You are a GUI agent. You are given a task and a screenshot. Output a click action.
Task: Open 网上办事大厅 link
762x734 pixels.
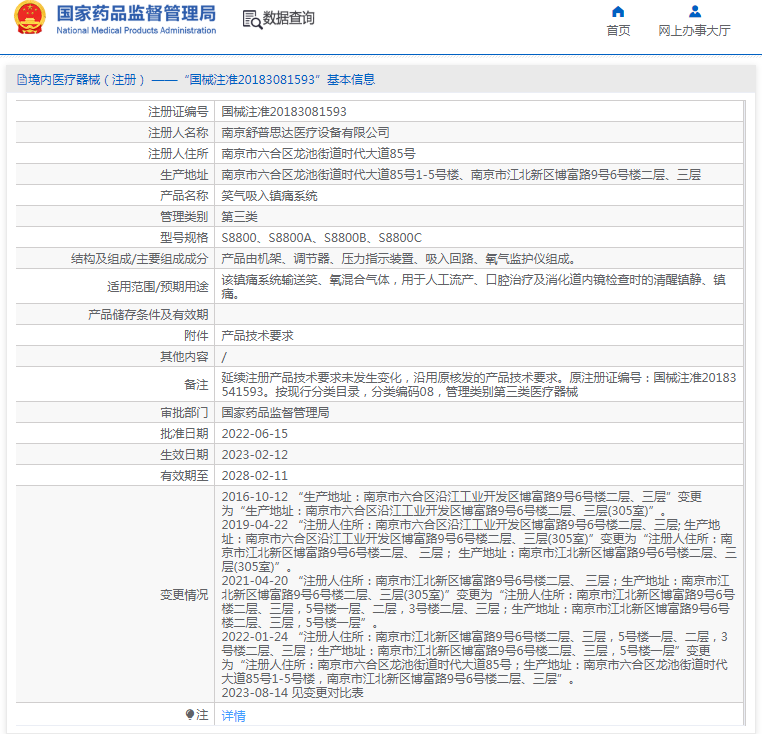click(x=694, y=31)
